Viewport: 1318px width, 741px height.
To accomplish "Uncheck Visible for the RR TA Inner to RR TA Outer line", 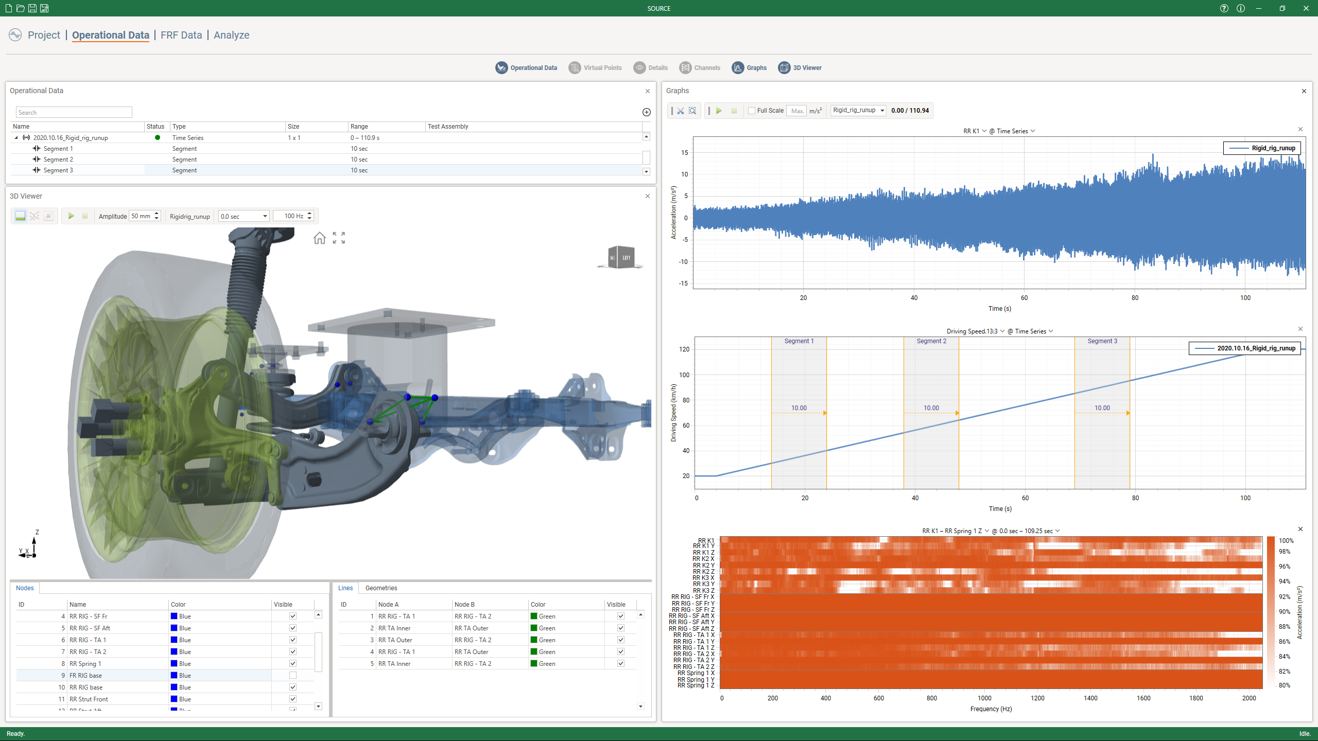I will tap(620, 628).
